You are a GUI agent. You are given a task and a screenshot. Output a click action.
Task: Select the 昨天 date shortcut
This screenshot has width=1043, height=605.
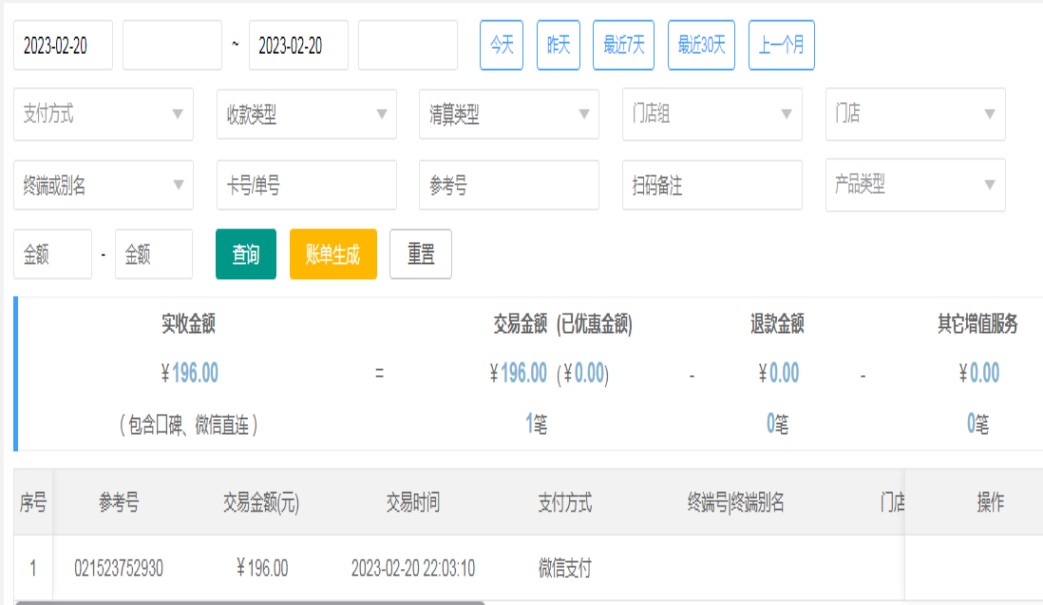[x=558, y=45]
